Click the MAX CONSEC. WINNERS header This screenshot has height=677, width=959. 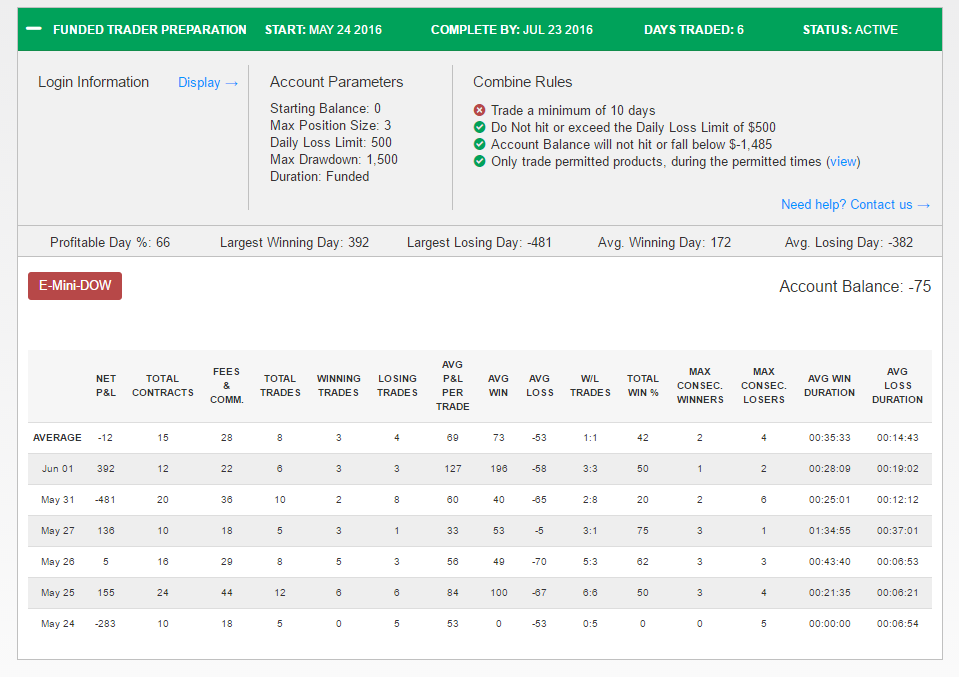pos(700,385)
